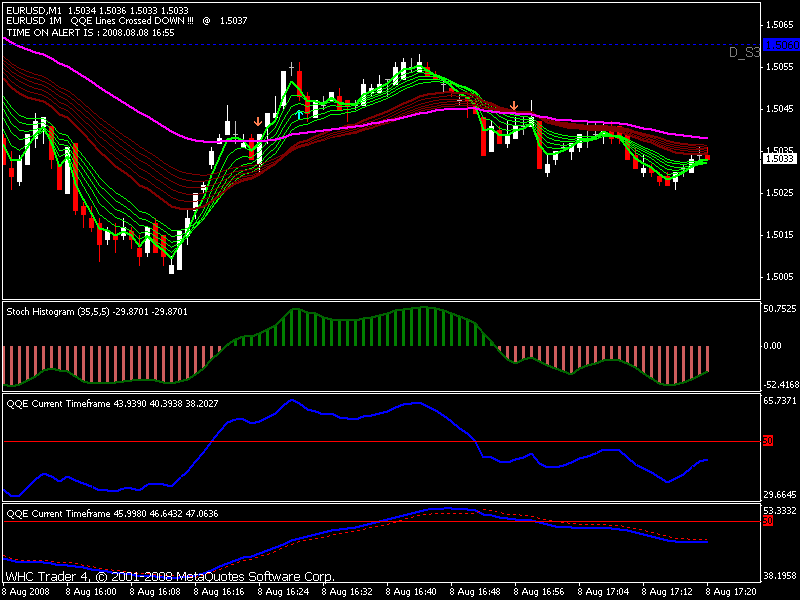Click the current price 1.5033 marker
The image size is (800, 600).
[x=779, y=158]
